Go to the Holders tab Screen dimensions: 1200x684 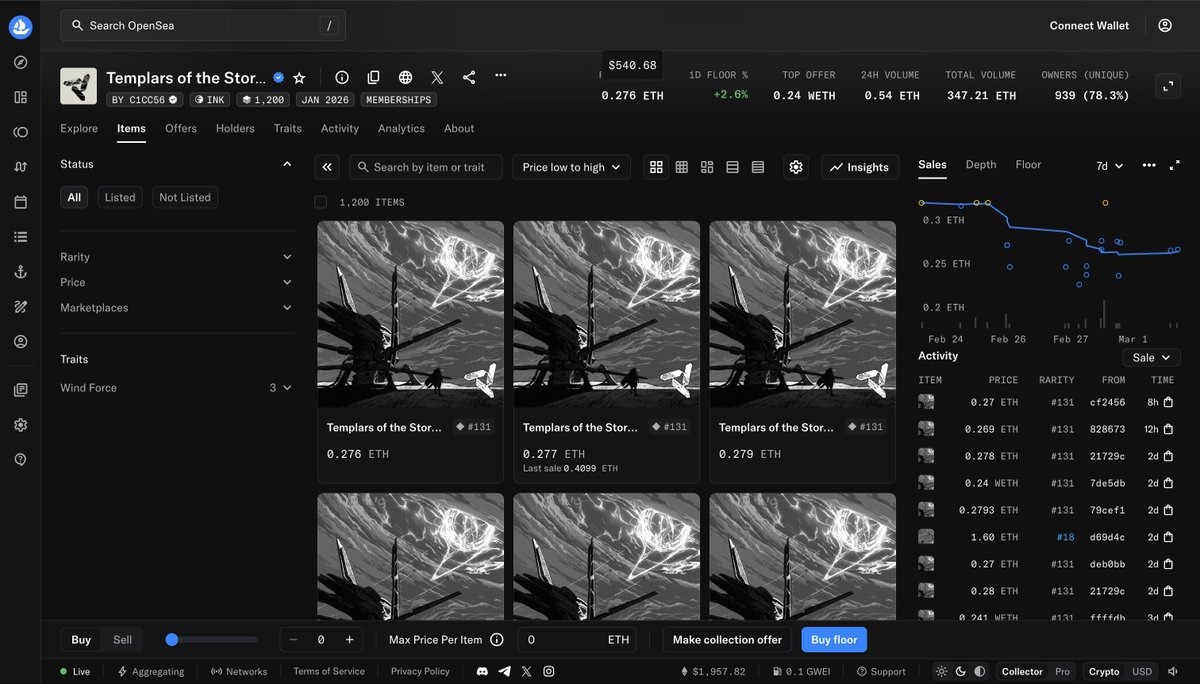click(235, 128)
